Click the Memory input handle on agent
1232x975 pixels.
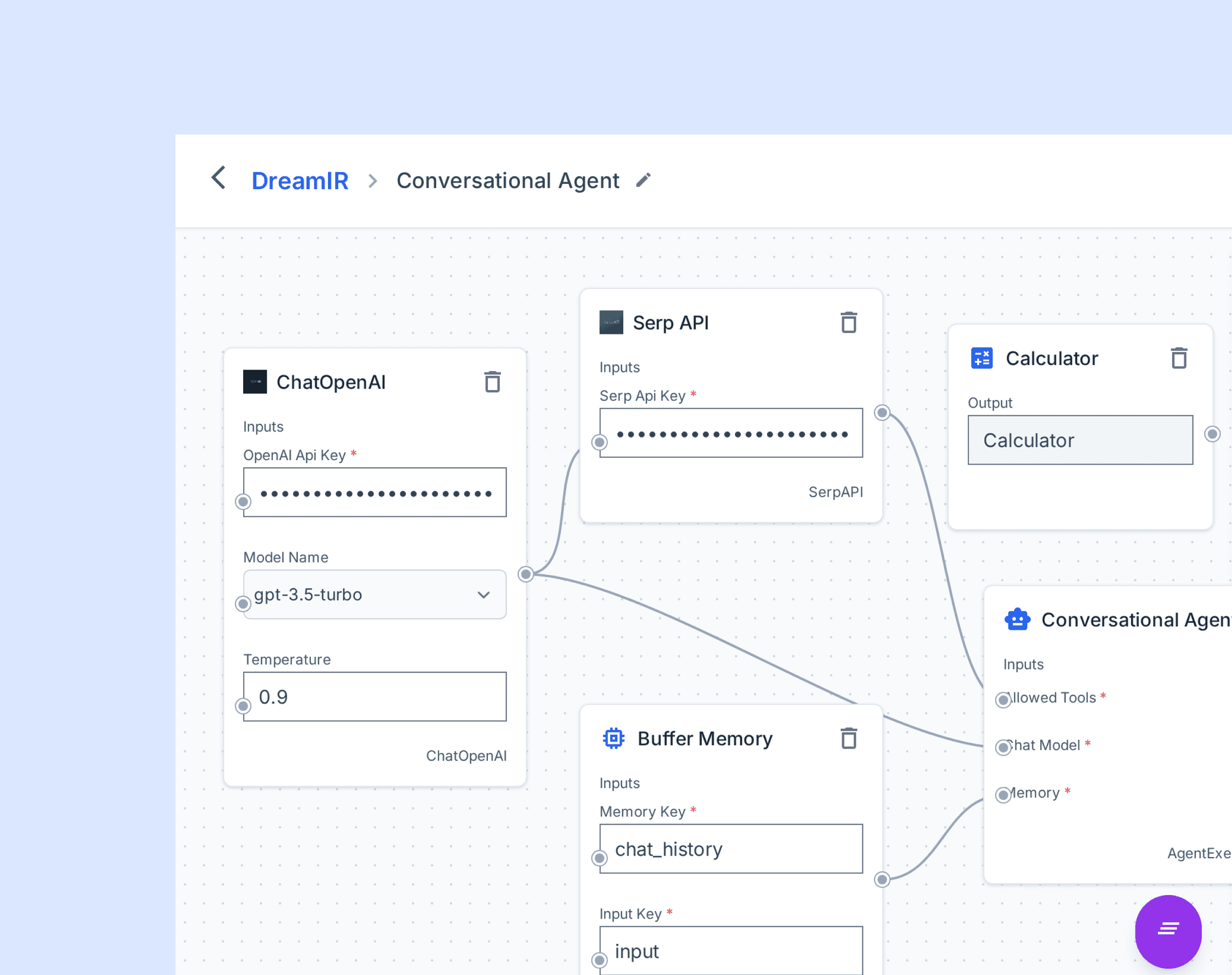coord(1003,795)
